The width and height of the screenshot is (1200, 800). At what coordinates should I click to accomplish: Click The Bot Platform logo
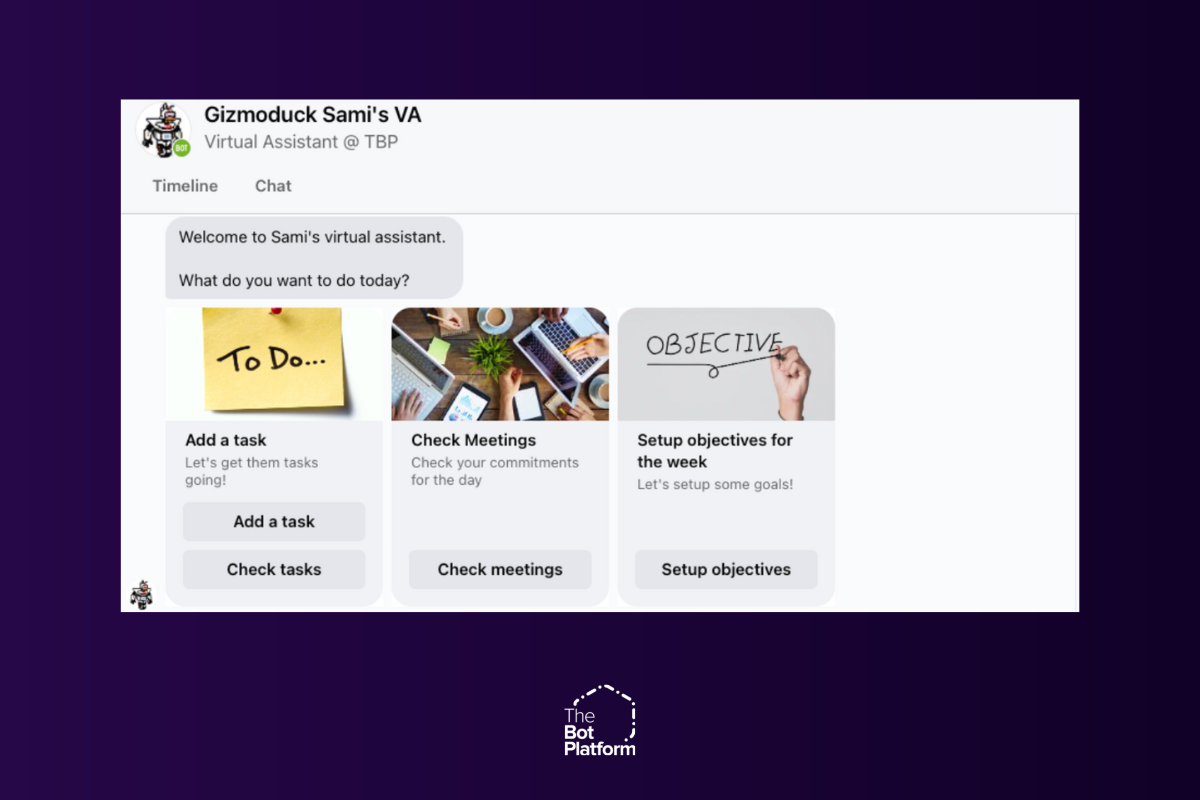coord(600,720)
